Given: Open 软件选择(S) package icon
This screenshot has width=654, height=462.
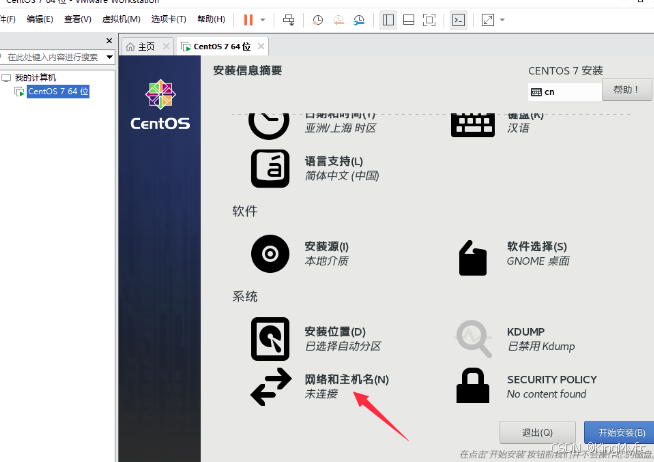Looking at the screenshot, I should pos(473,258).
